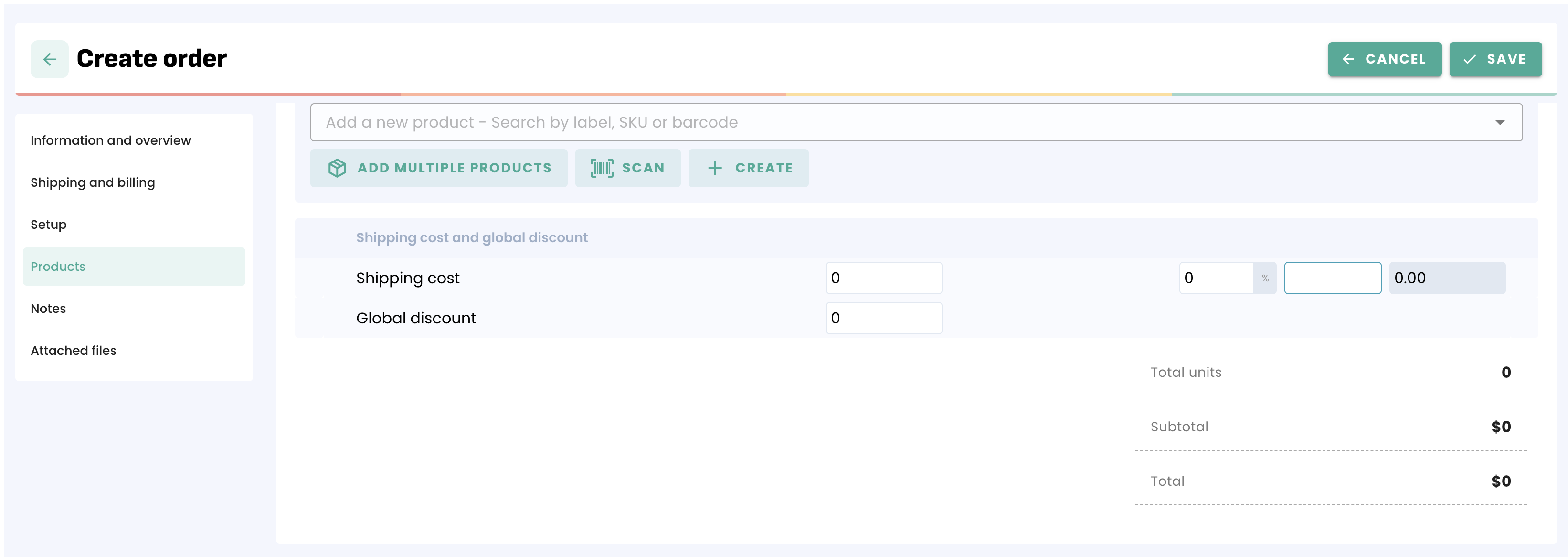Go to Shipping and billing section
This screenshot has width=1568, height=557.
tap(93, 182)
